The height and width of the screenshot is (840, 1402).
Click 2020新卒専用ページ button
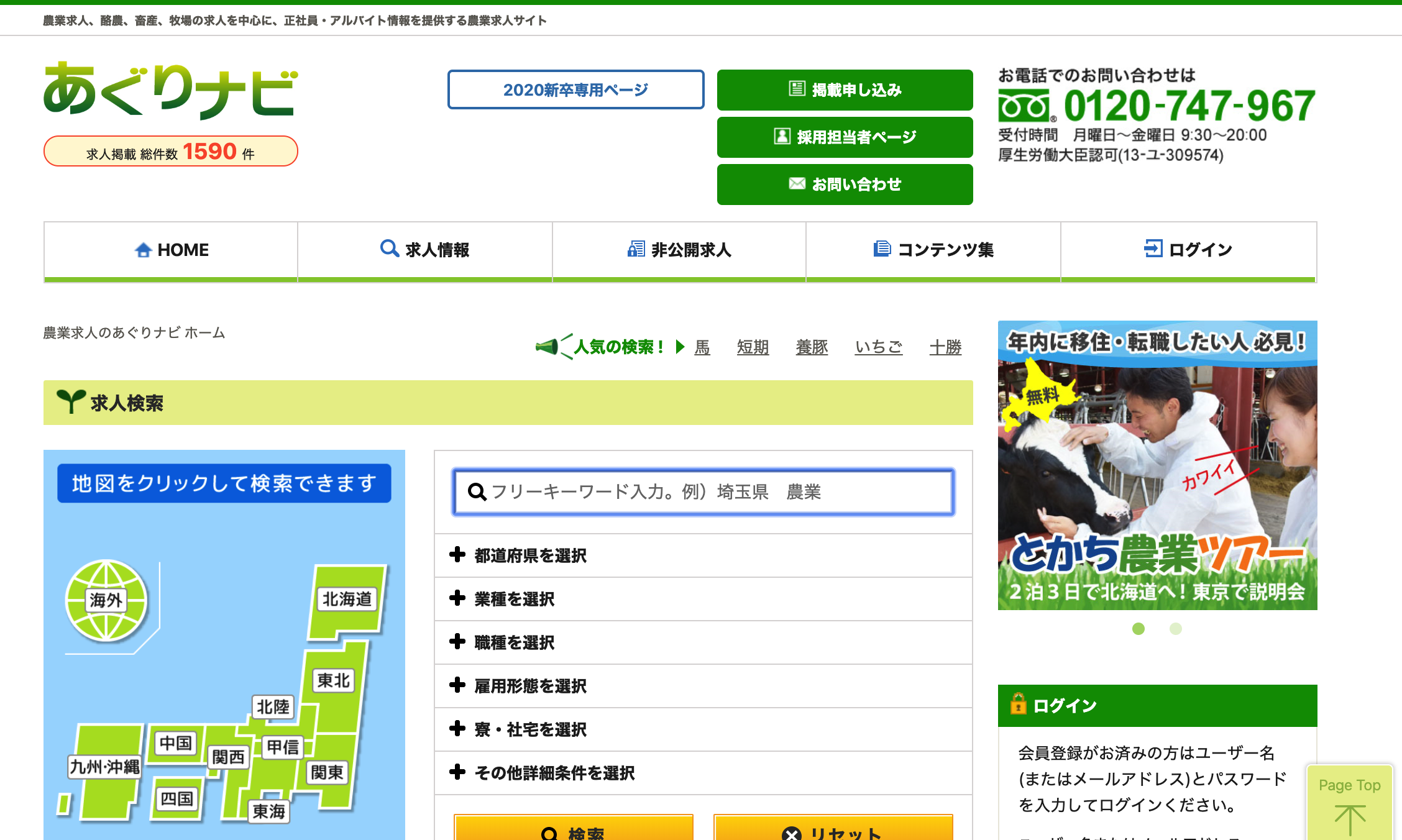click(575, 90)
